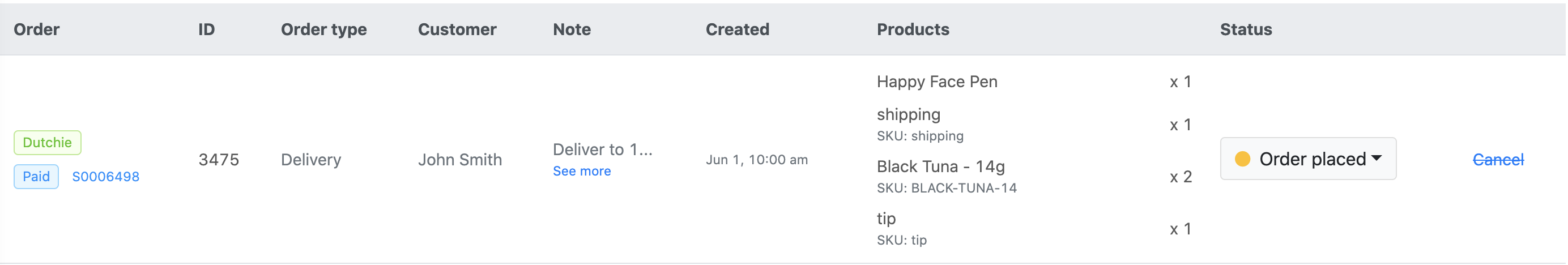Click the Order column header
The image size is (1568, 265).
coord(36,29)
